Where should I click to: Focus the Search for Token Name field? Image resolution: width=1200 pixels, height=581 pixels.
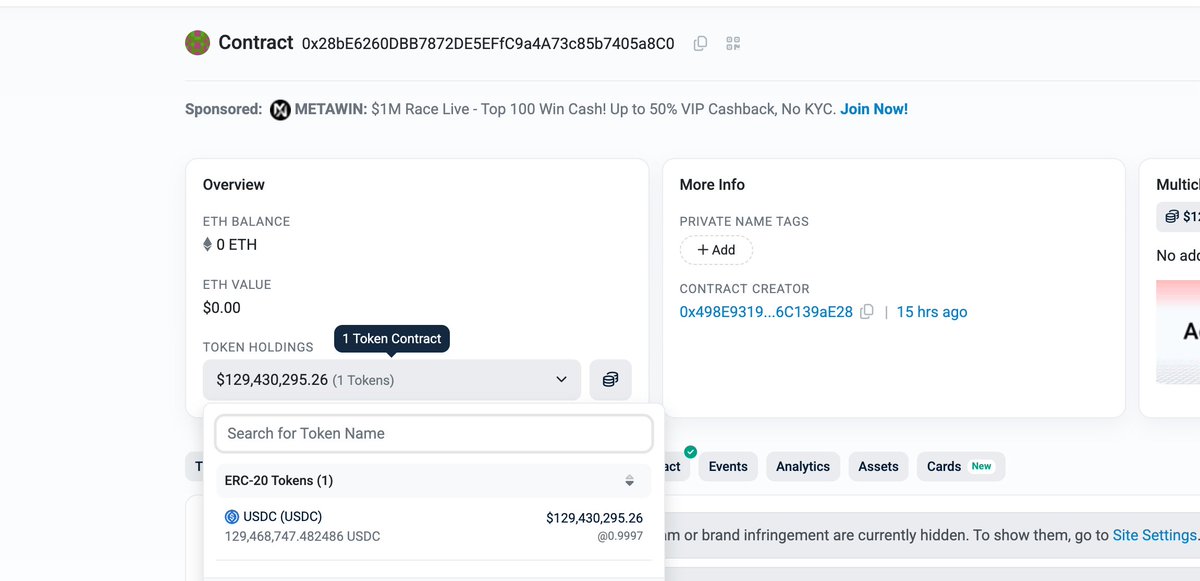(x=434, y=433)
